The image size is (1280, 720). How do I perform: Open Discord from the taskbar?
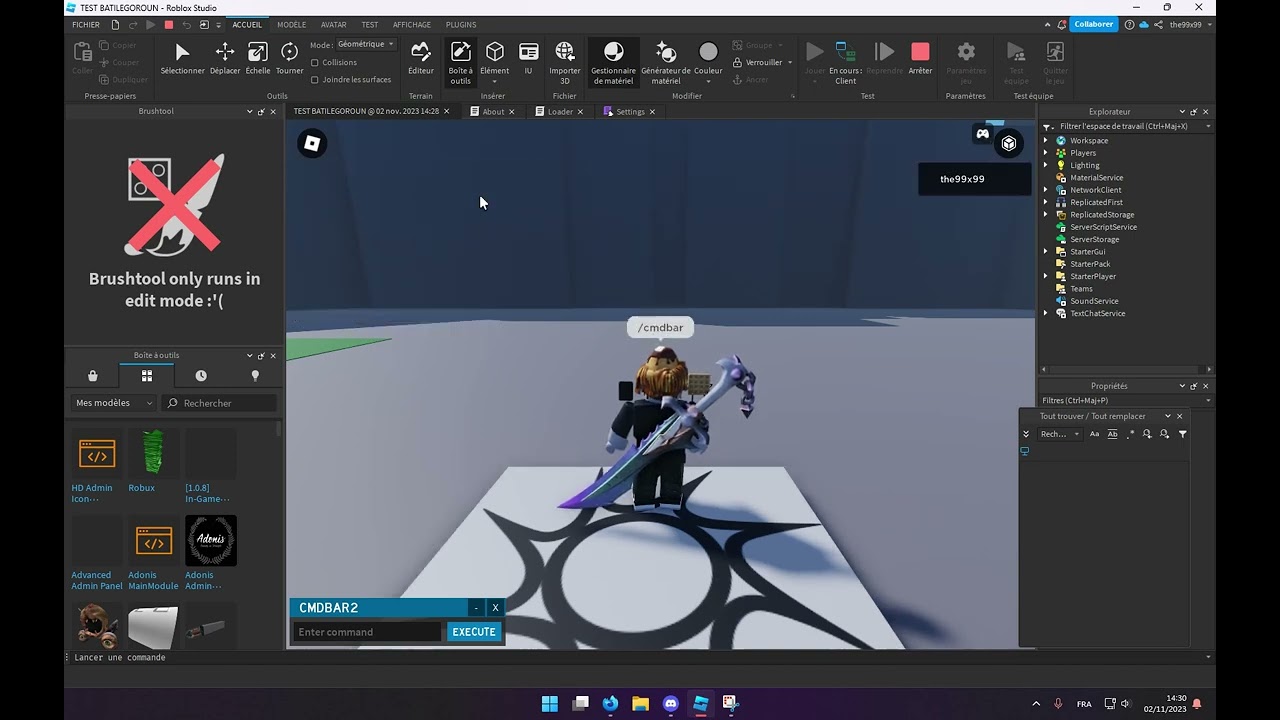click(671, 704)
